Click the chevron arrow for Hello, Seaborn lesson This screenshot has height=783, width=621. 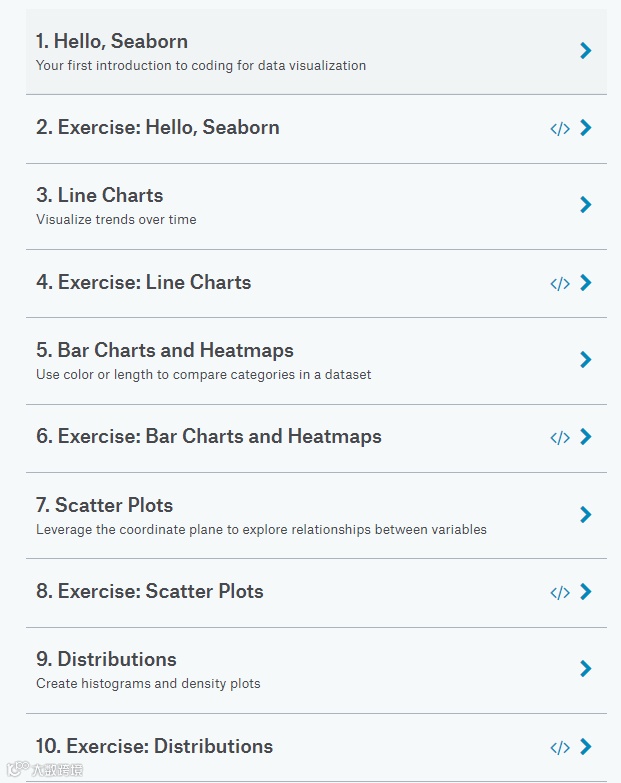pos(586,51)
